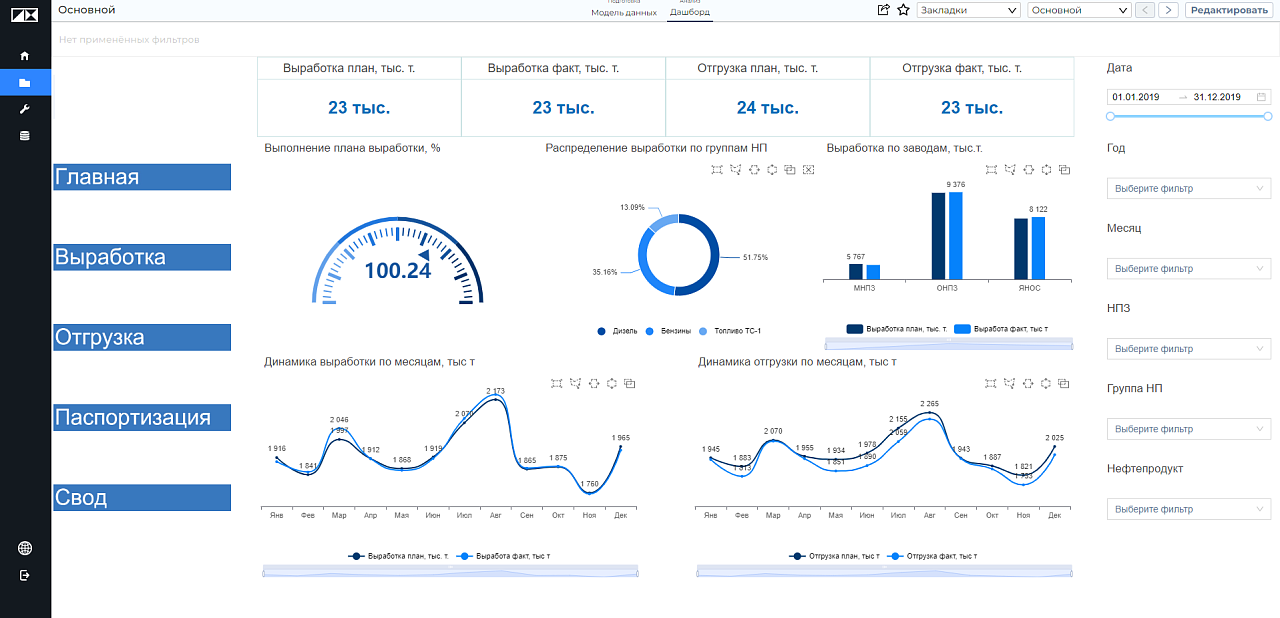Click the clear selection icon on donut chart
The image size is (1280, 618).
808,170
